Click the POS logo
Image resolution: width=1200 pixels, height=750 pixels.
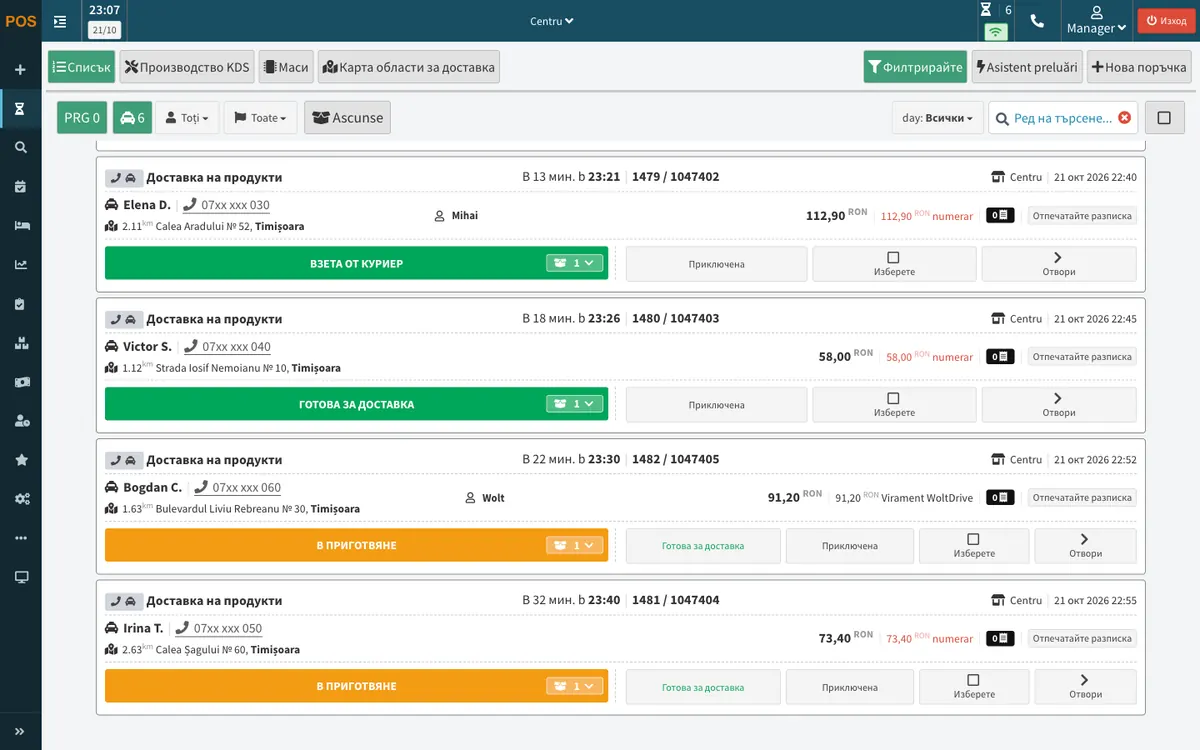pos(20,21)
